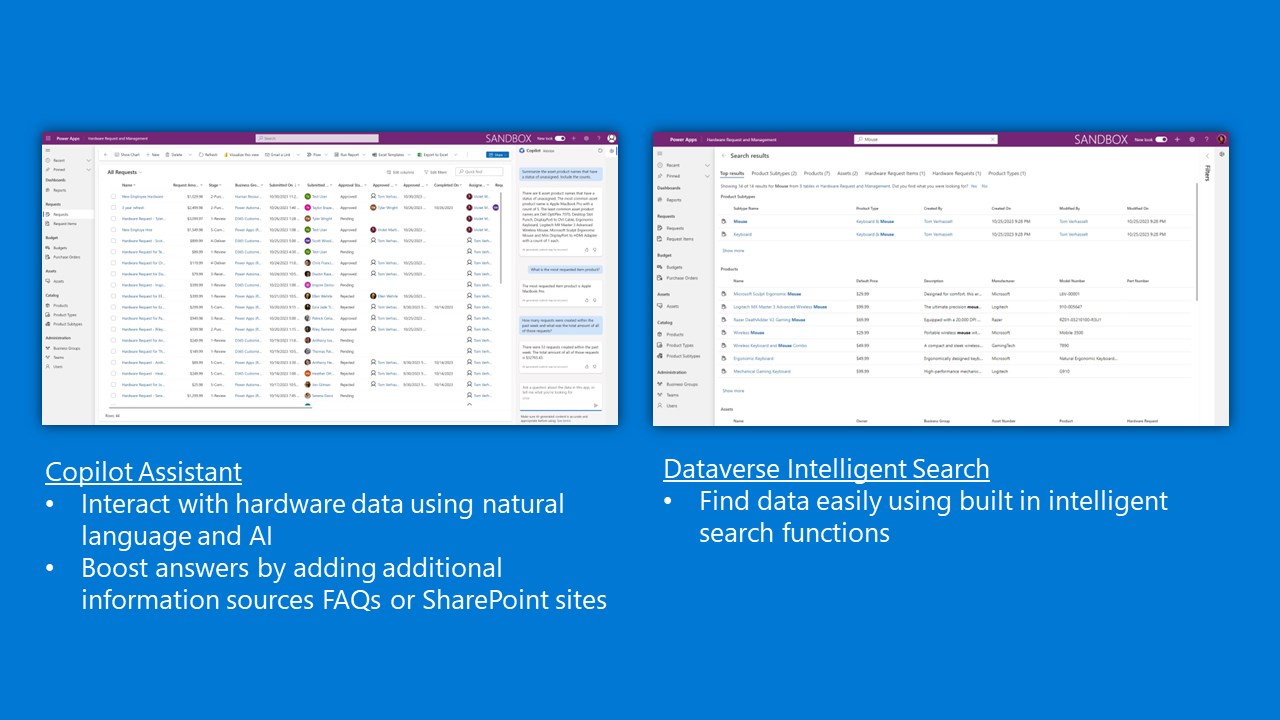Open Users in left screenshot's sidebar

pos(59,367)
